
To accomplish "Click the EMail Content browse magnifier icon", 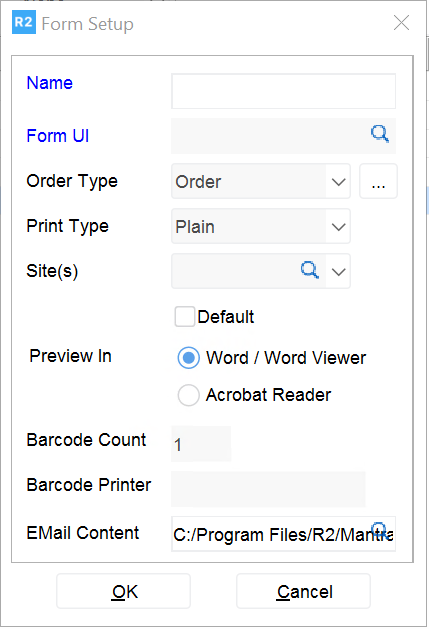I will (x=381, y=530).
